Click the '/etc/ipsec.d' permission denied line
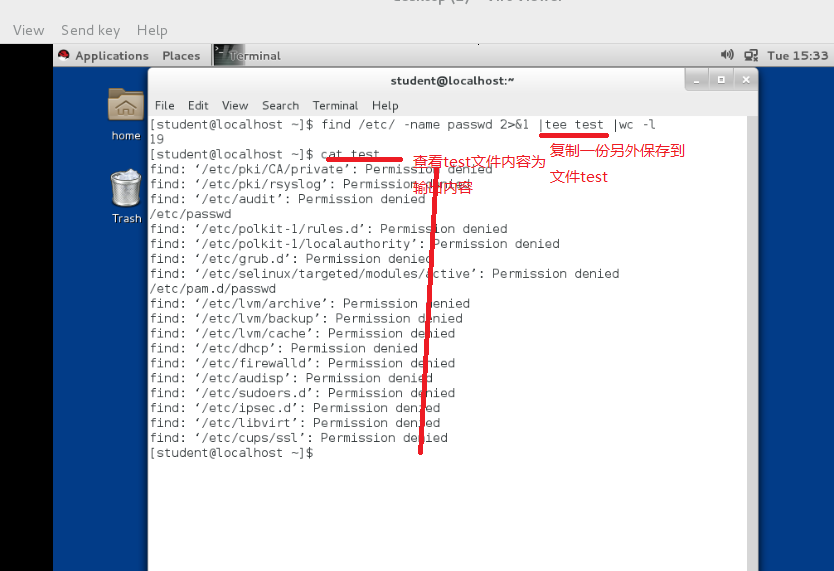This screenshot has width=834, height=571. [x=295, y=408]
